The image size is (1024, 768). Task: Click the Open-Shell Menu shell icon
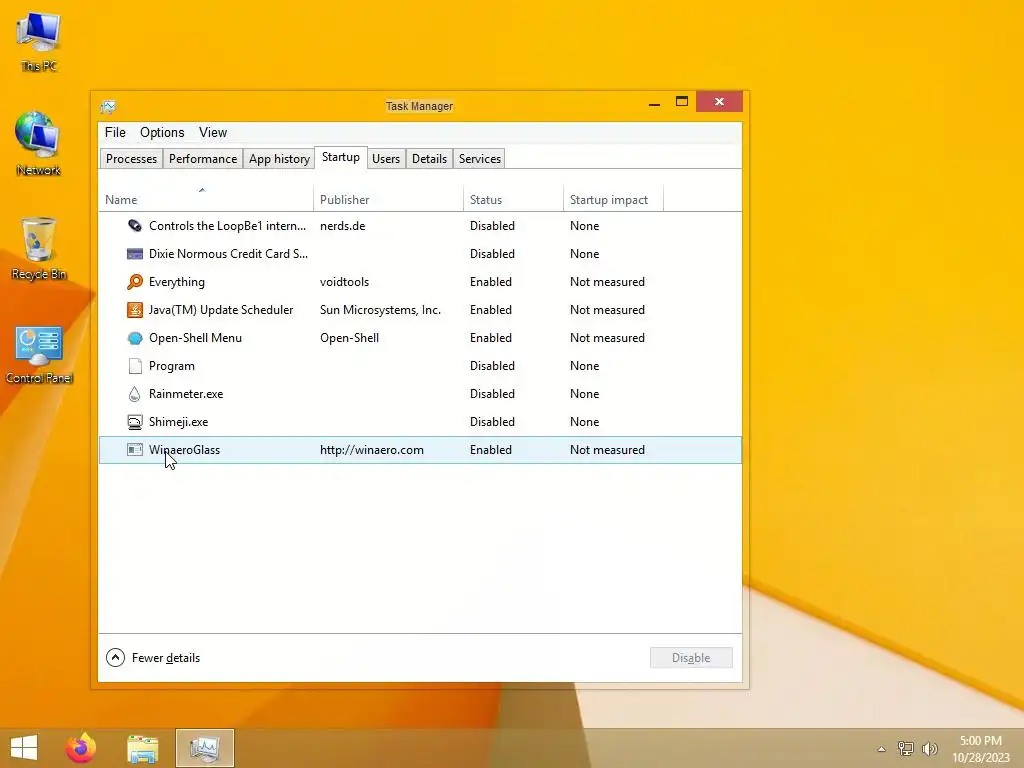[135, 338]
